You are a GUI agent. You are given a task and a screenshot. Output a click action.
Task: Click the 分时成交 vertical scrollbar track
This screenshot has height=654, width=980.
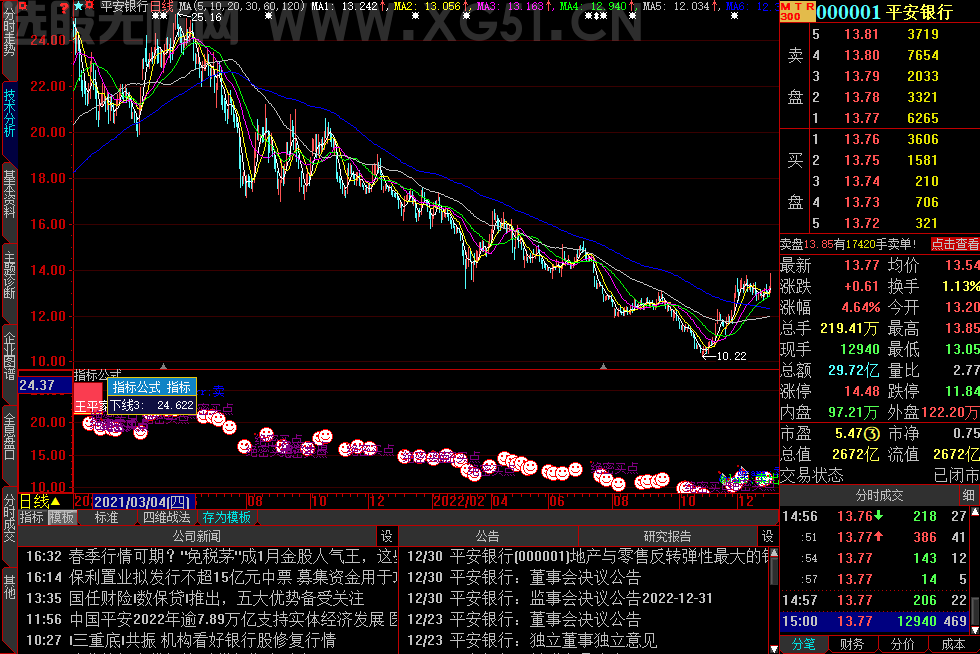coord(974,571)
